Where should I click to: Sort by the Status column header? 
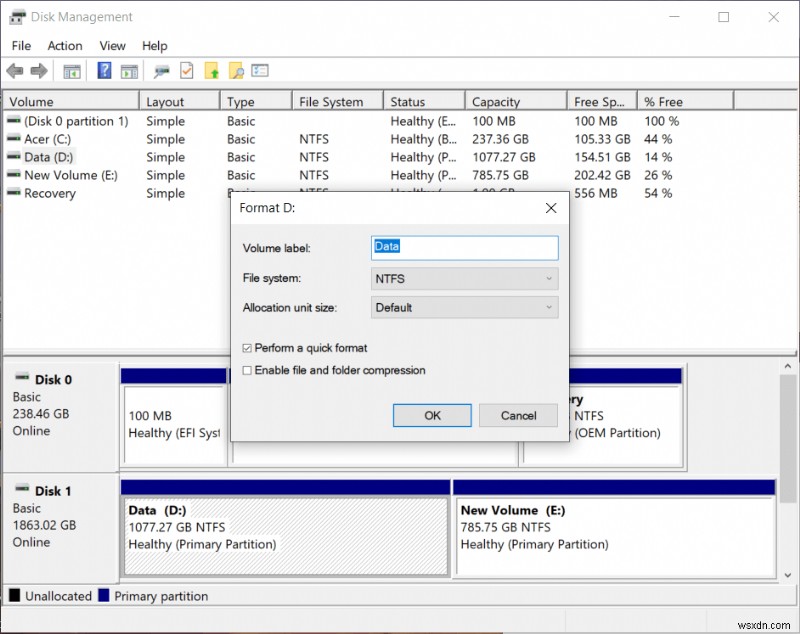click(x=424, y=102)
